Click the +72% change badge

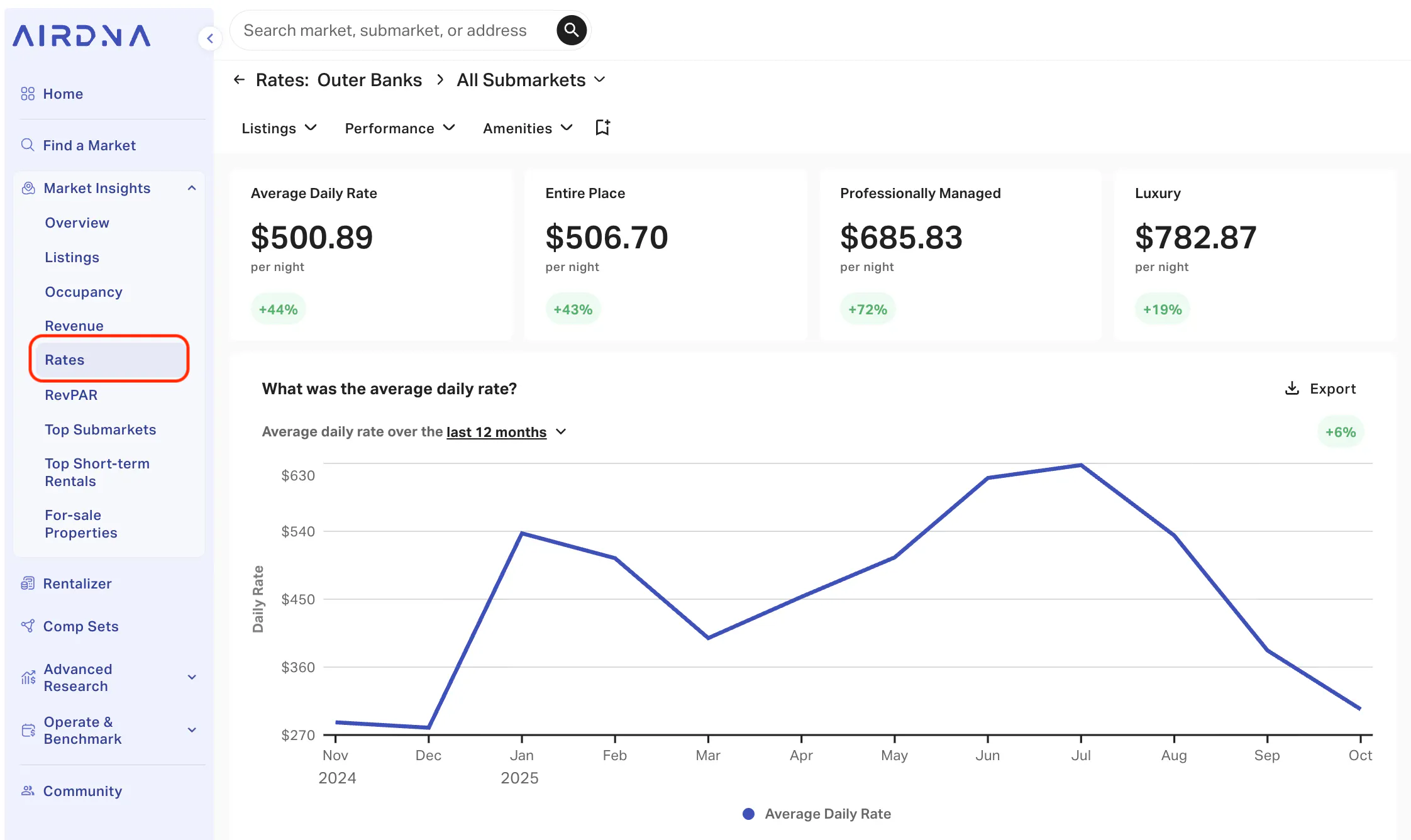tap(868, 309)
